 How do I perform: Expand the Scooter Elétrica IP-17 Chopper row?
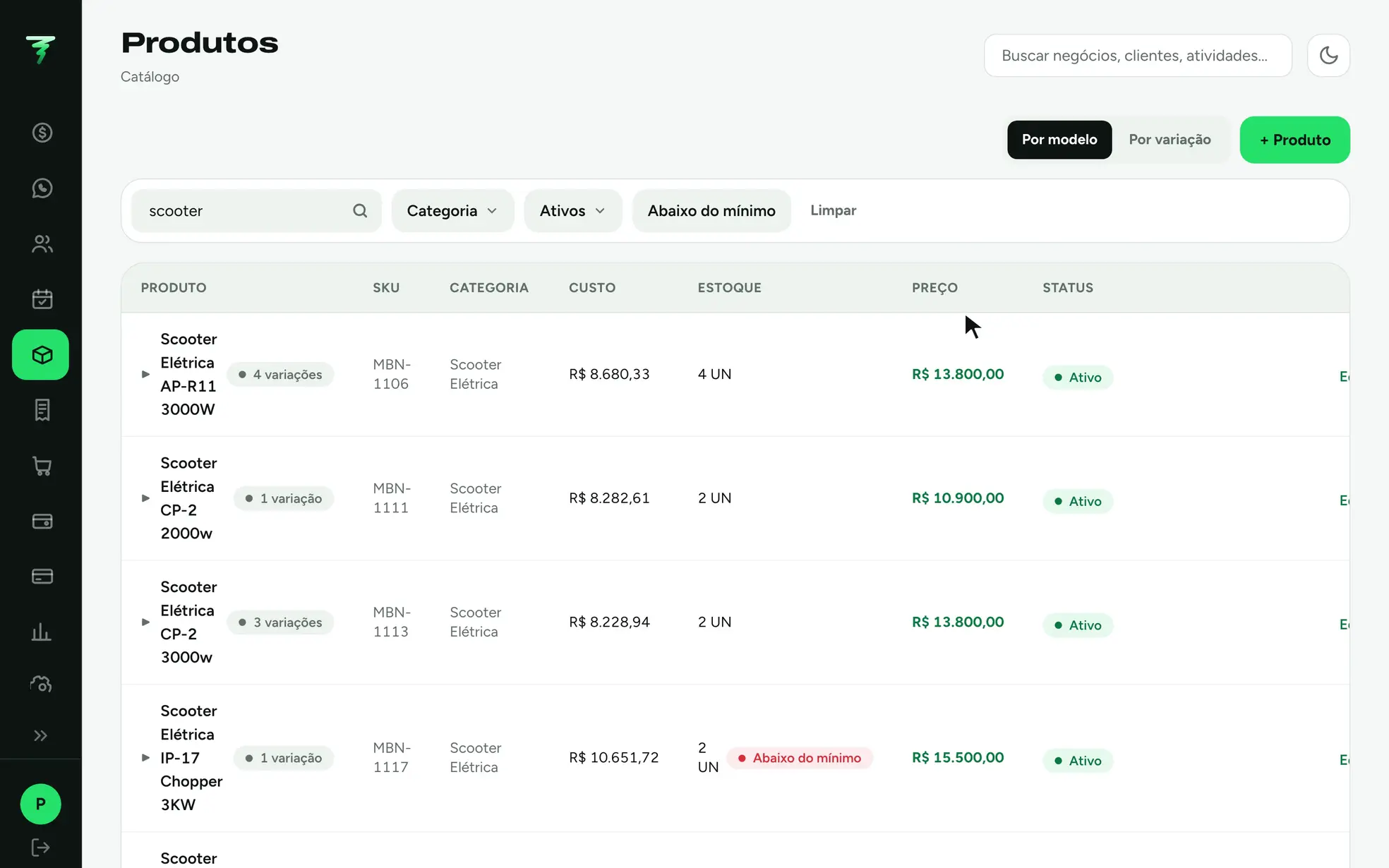click(145, 757)
